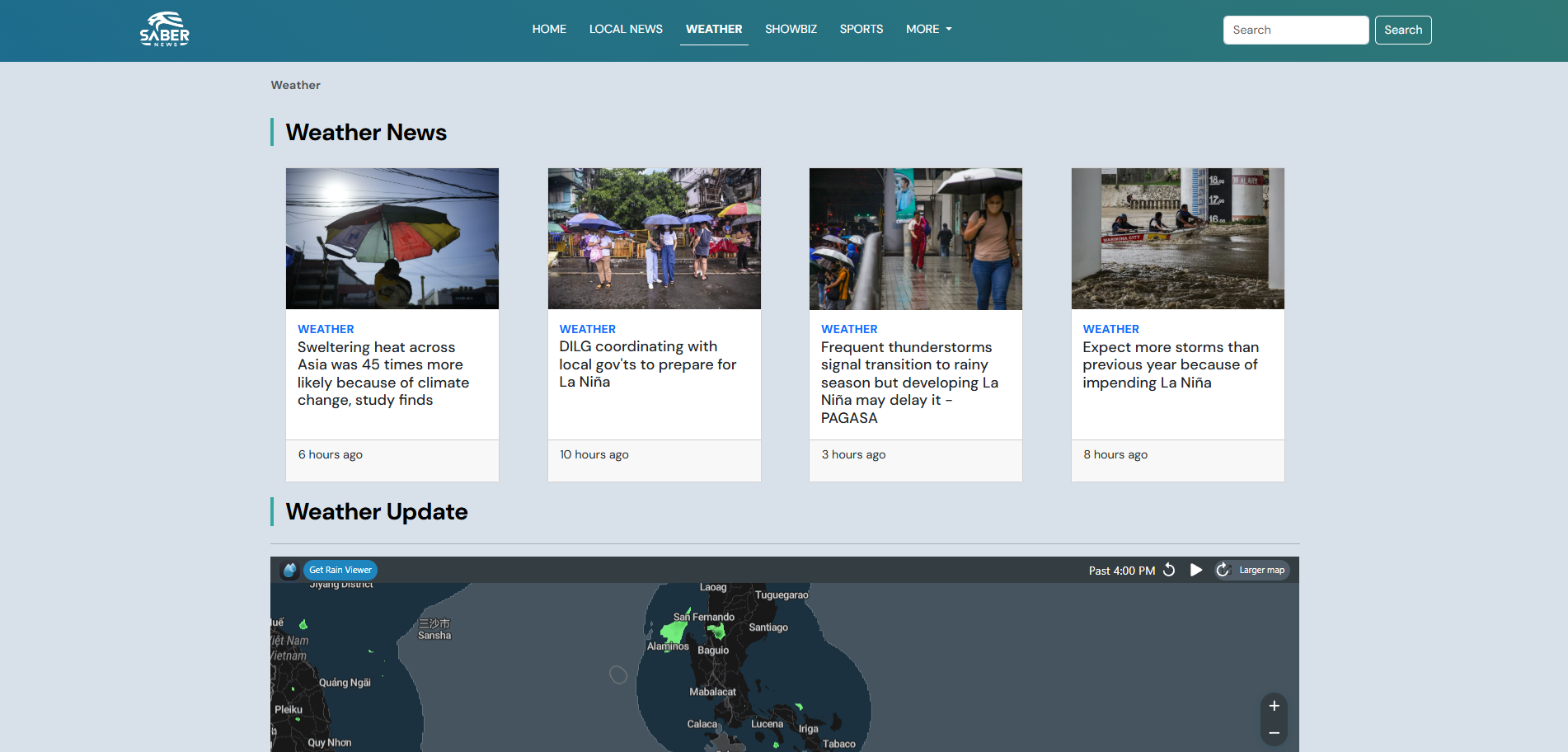Image resolution: width=1568 pixels, height=752 pixels.
Task: Click the Weather breadcrumb text
Action: [295, 85]
